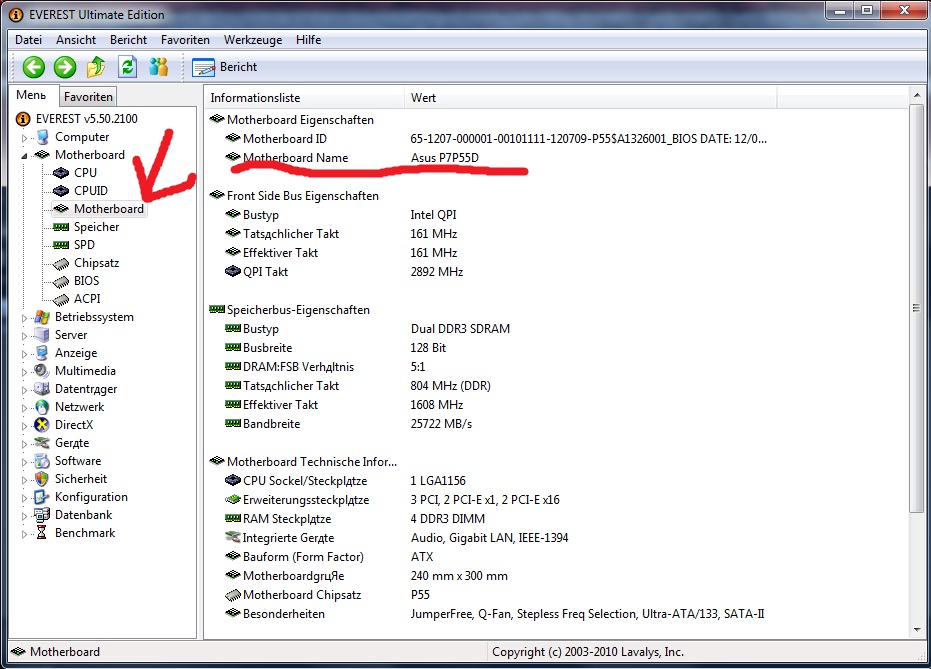Screen dimensions: 931x669
Task: Click the Server icon in tree
Action: (x=42, y=335)
